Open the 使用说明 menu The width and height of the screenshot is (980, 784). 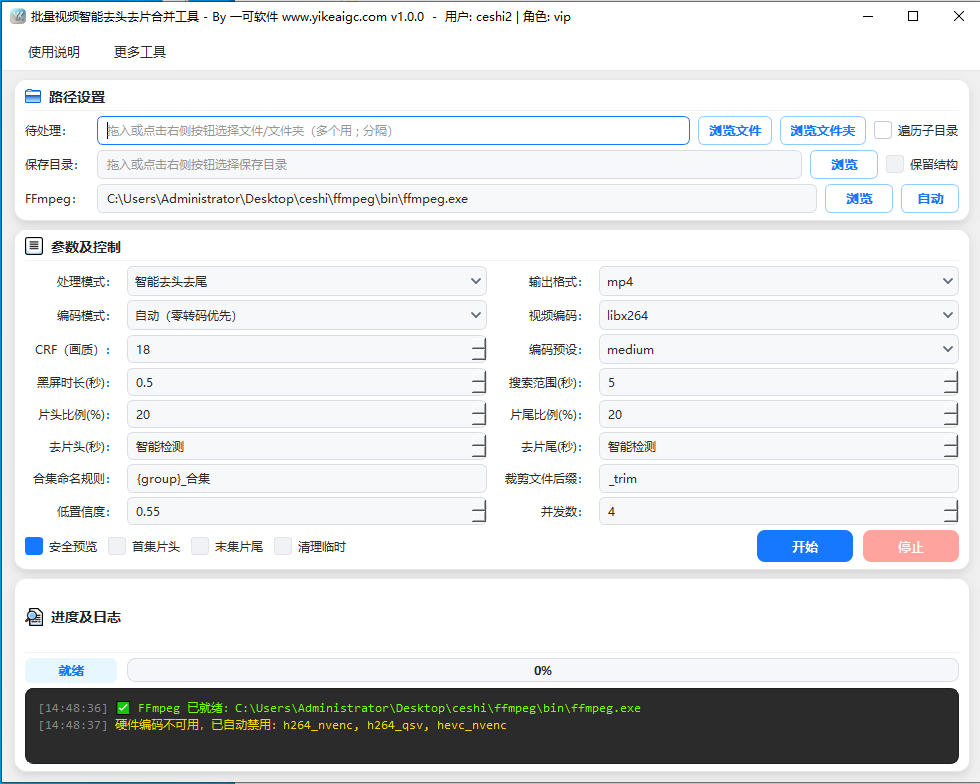coord(54,52)
